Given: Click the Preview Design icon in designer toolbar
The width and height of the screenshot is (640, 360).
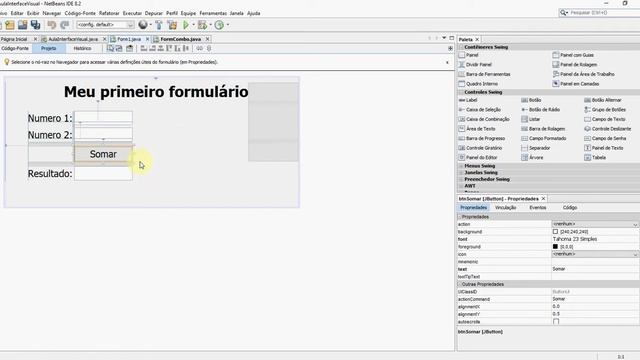Looking at the screenshot, I should click(129, 48).
